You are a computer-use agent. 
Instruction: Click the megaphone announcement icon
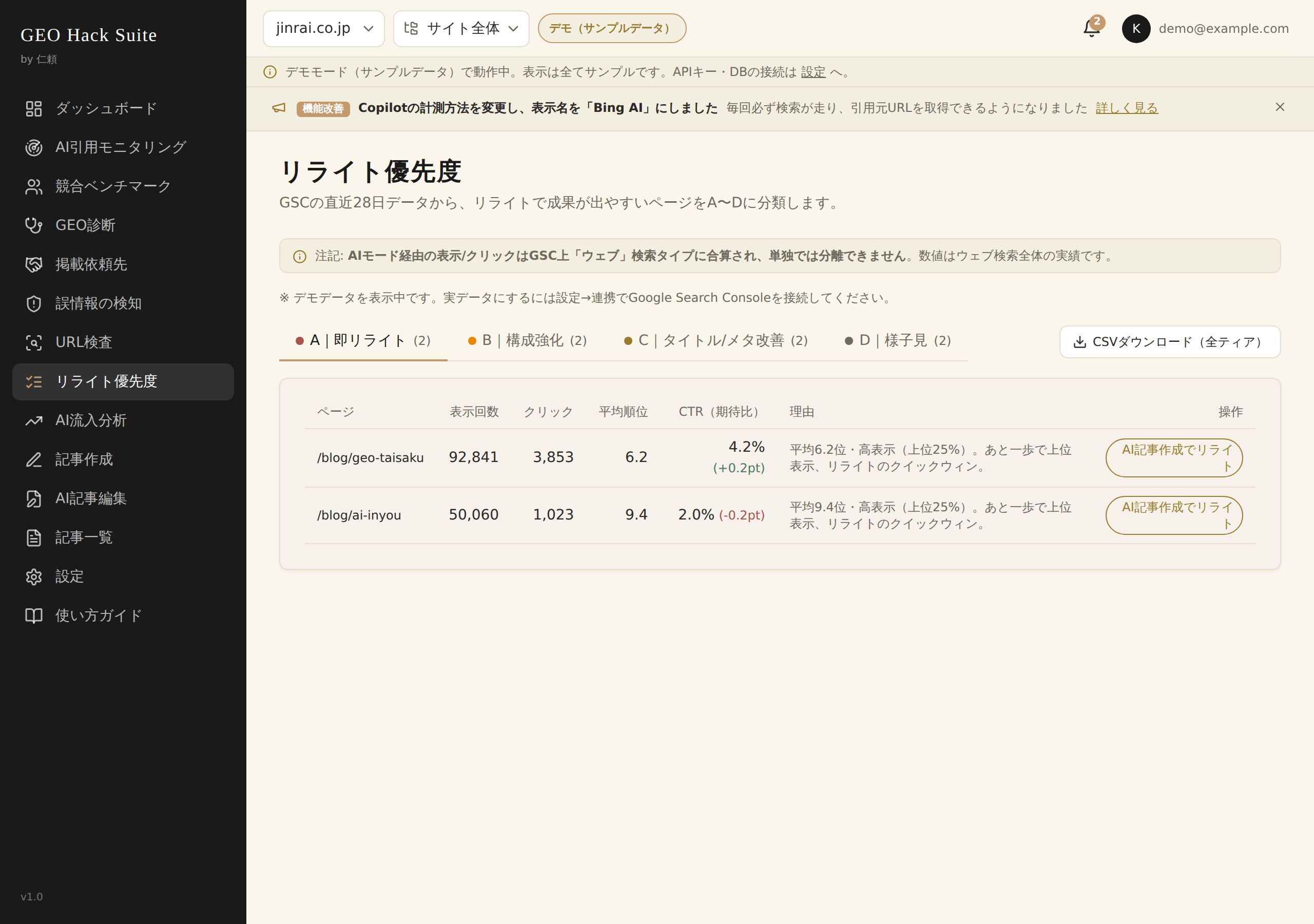pos(279,108)
